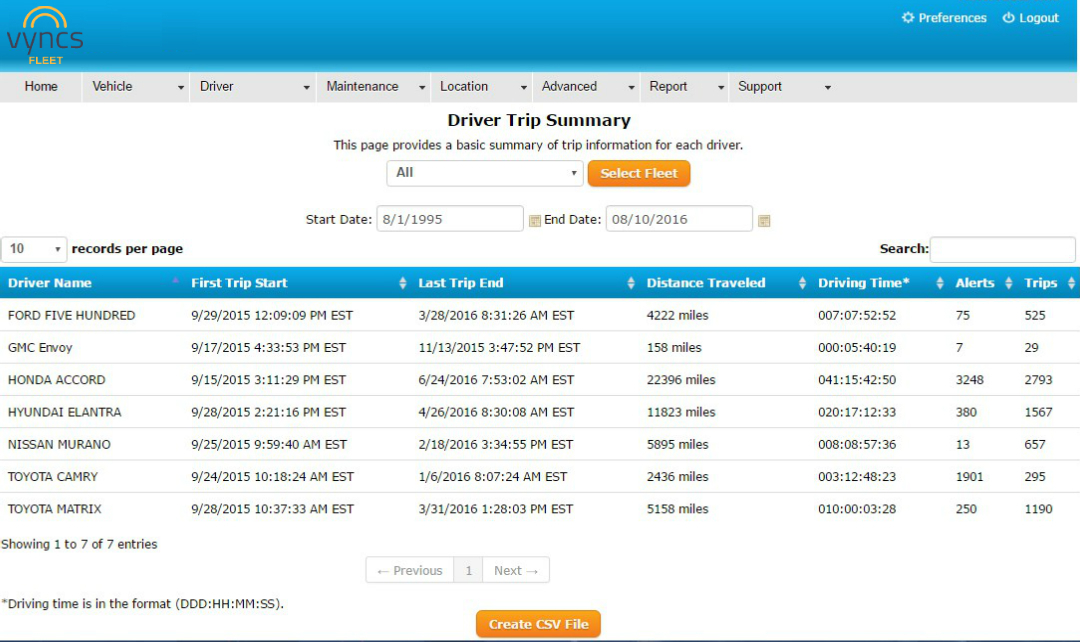The image size is (1080, 642).
Task: Sort by First Trip Start arrows
Action: coord(403,283)
